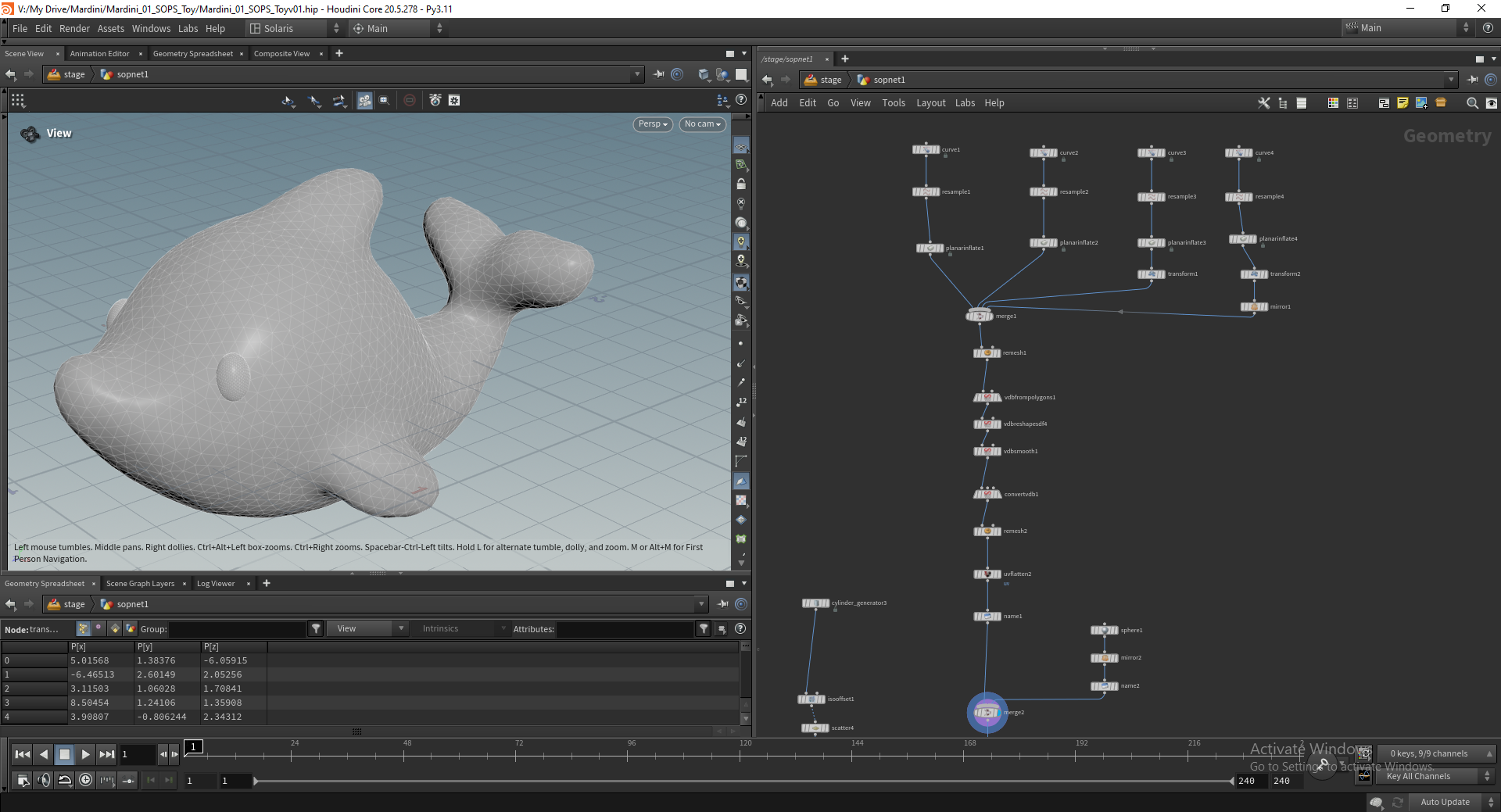This screenshot has width=1501, height=812.
Task: Select the remesh1 node in network
Action: (x=987, y=353)
